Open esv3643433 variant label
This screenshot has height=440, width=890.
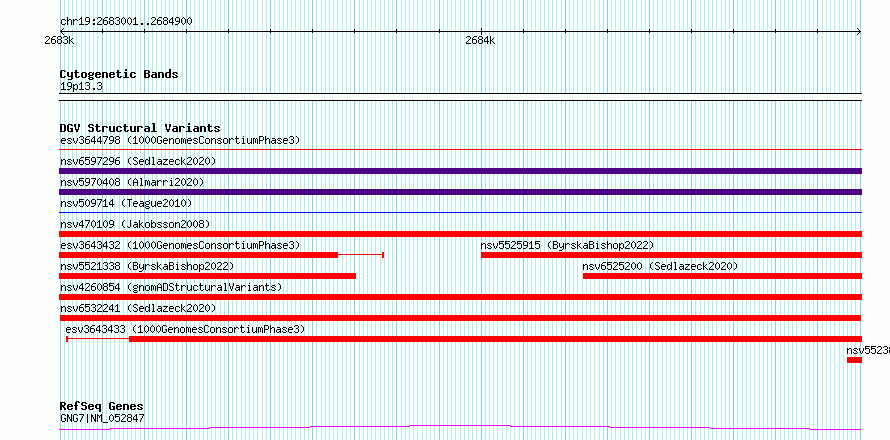click(185, 329)
